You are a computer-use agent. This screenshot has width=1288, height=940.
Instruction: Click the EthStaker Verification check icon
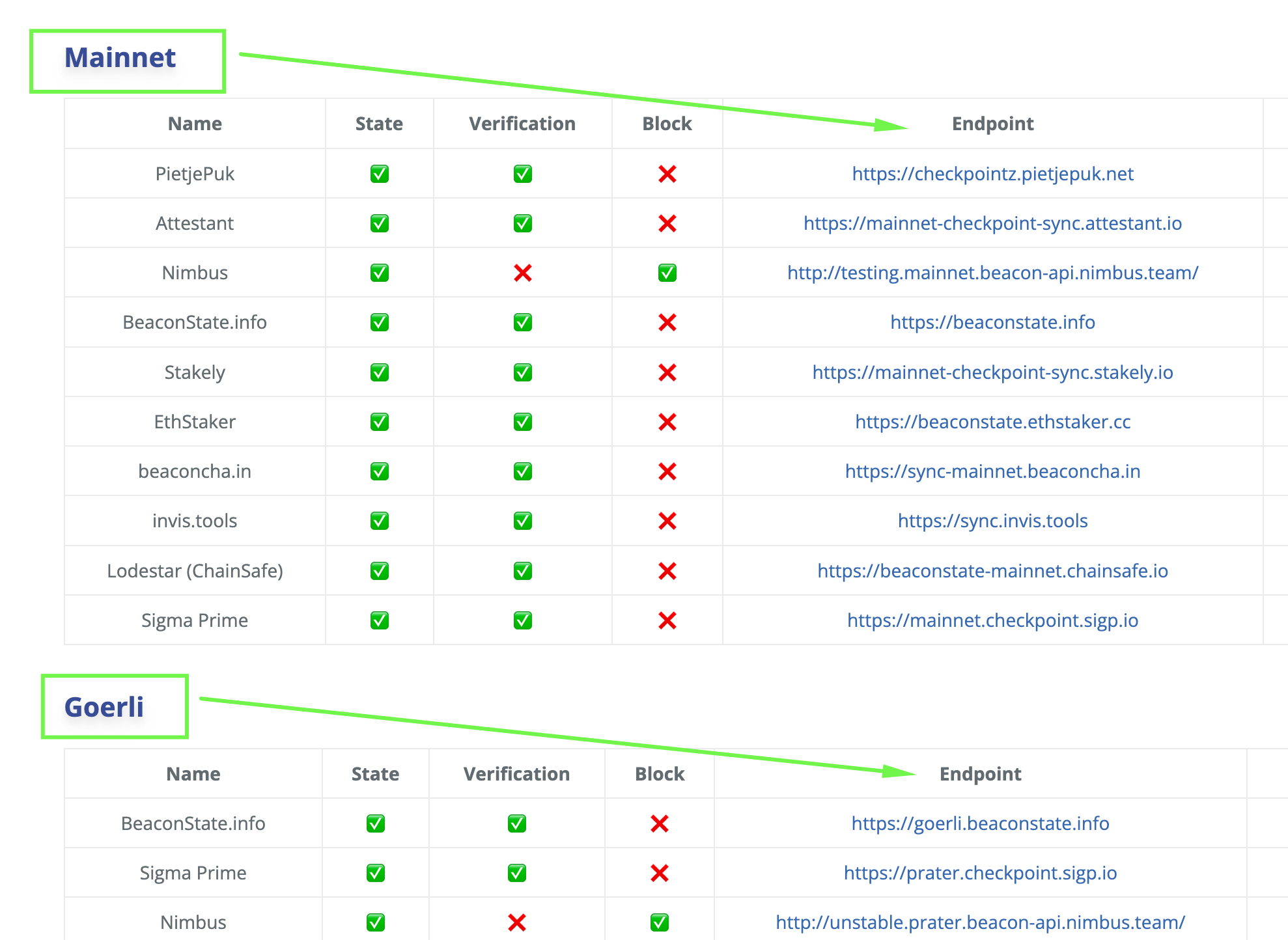(x=523, y=422)
